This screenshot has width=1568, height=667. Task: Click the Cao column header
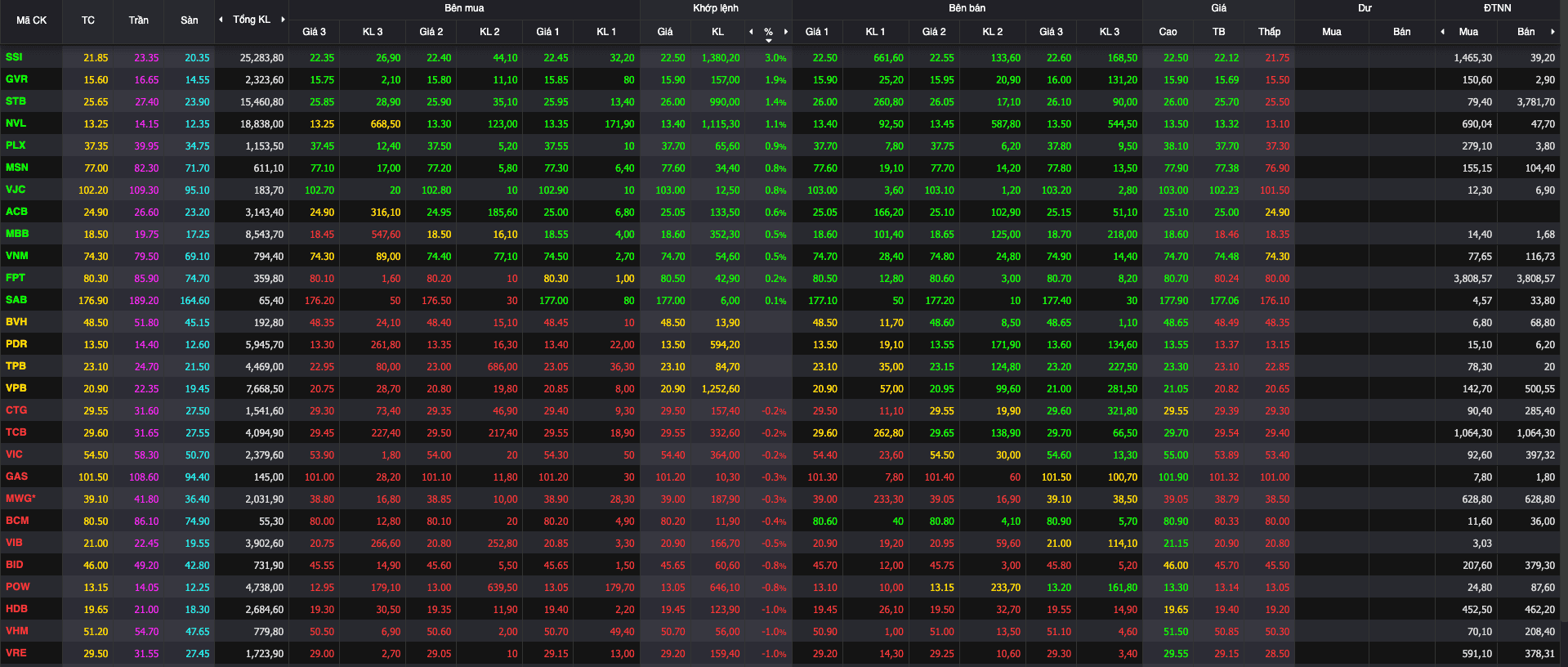[x=1168, y=32]
